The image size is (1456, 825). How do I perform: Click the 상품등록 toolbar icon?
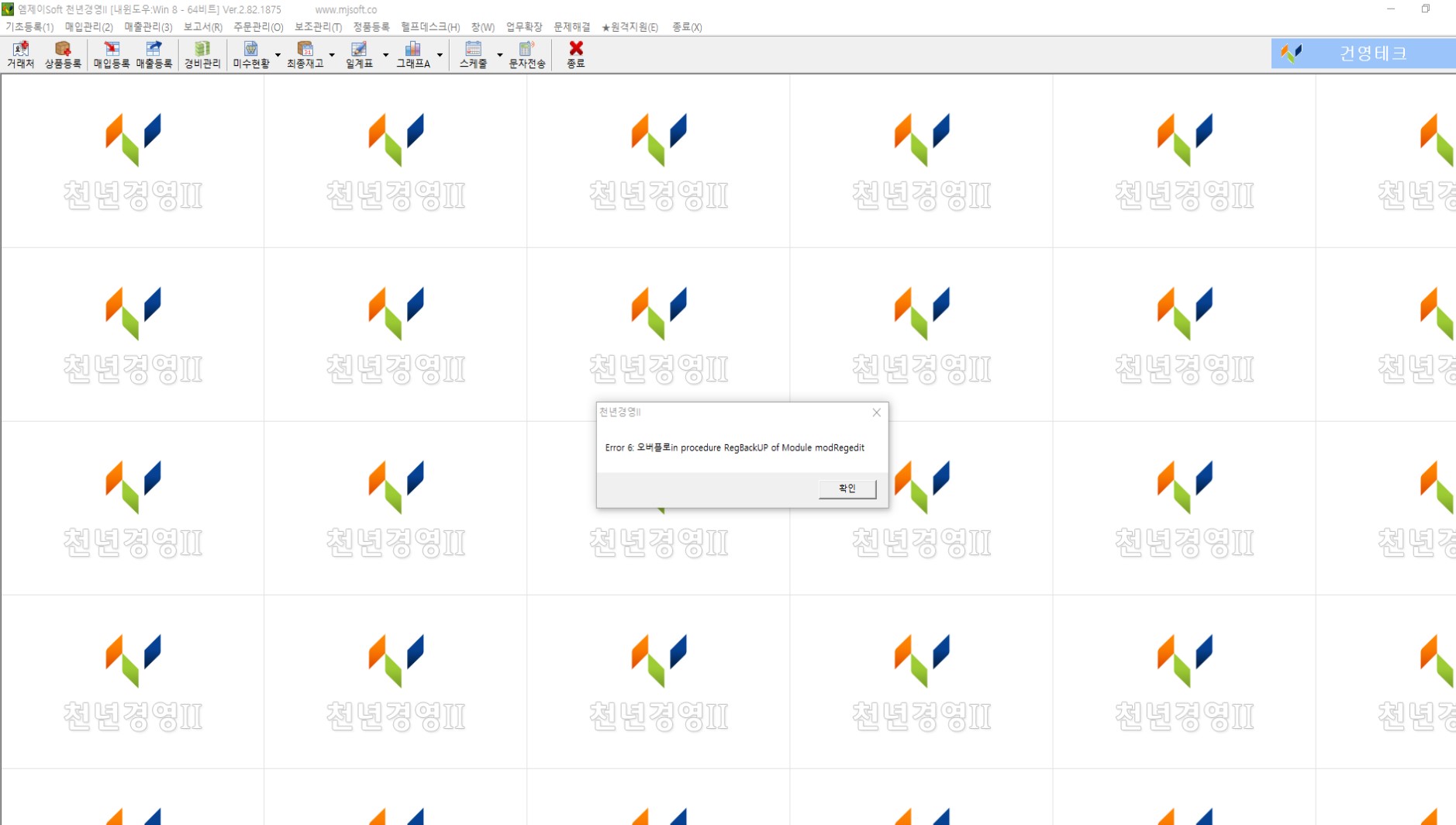[x=63, y=54]
